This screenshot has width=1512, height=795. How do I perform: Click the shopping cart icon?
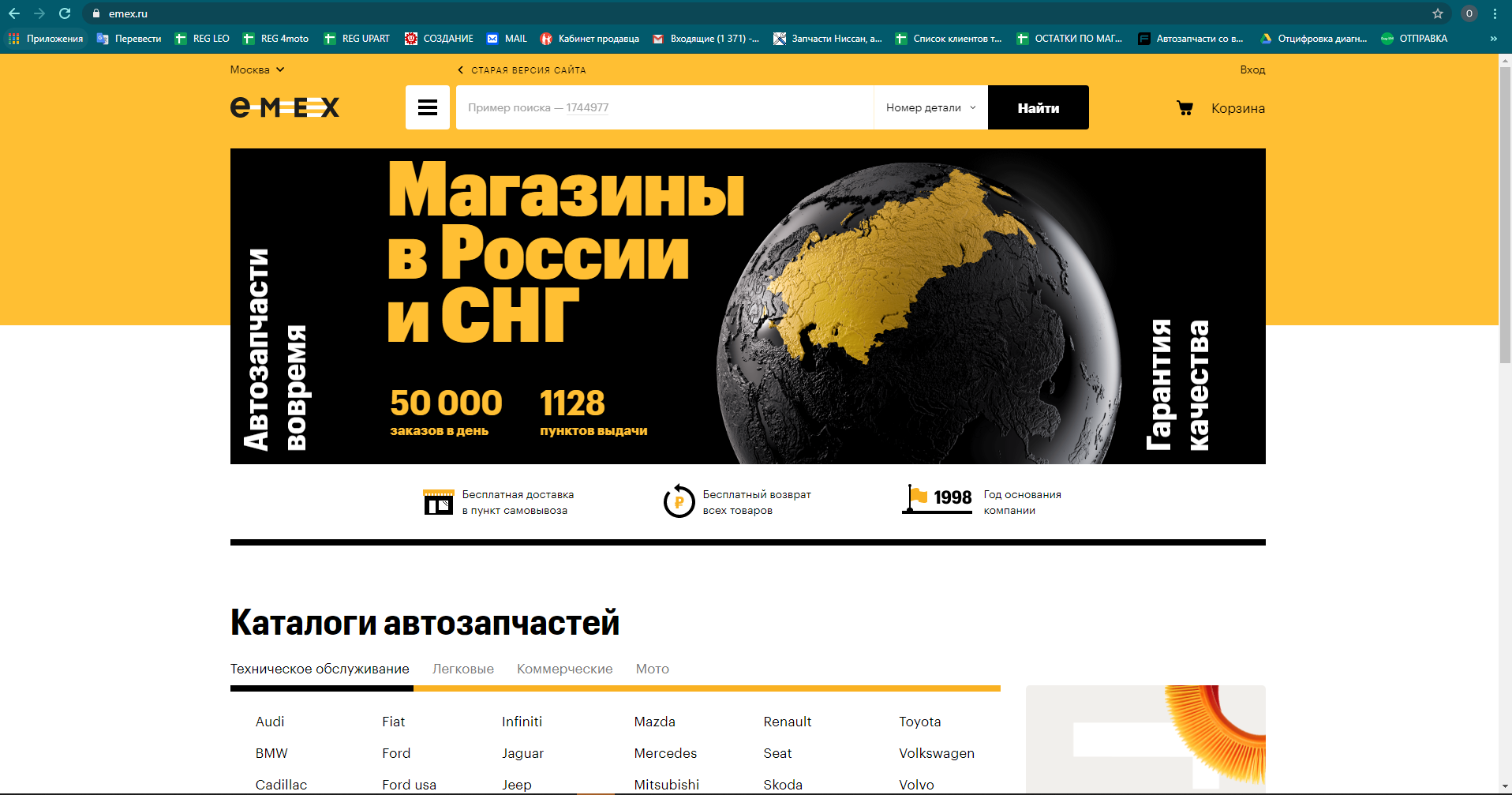coord(1185,108)
